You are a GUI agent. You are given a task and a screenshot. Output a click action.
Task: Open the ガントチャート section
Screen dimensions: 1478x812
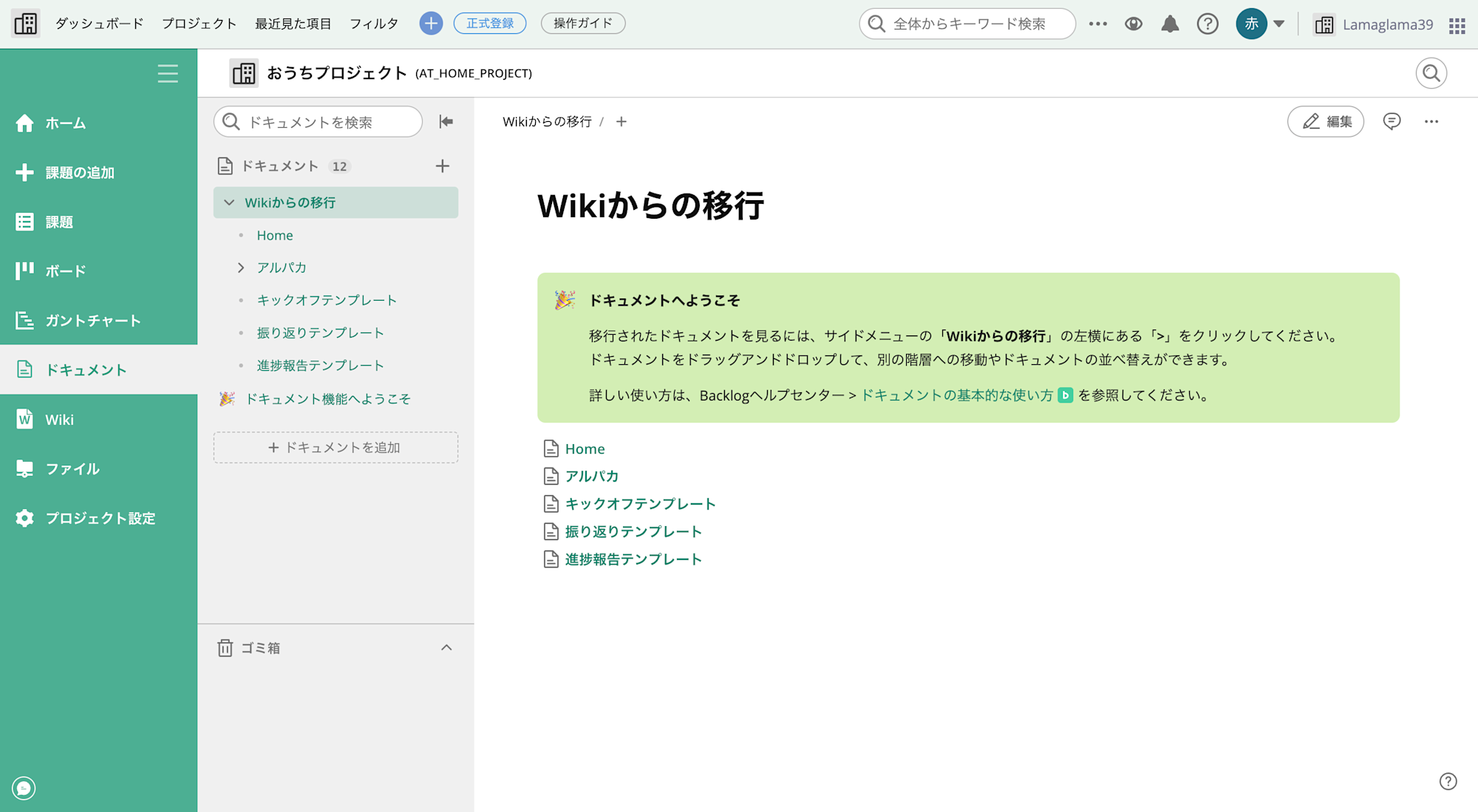(x=93, y=320)
